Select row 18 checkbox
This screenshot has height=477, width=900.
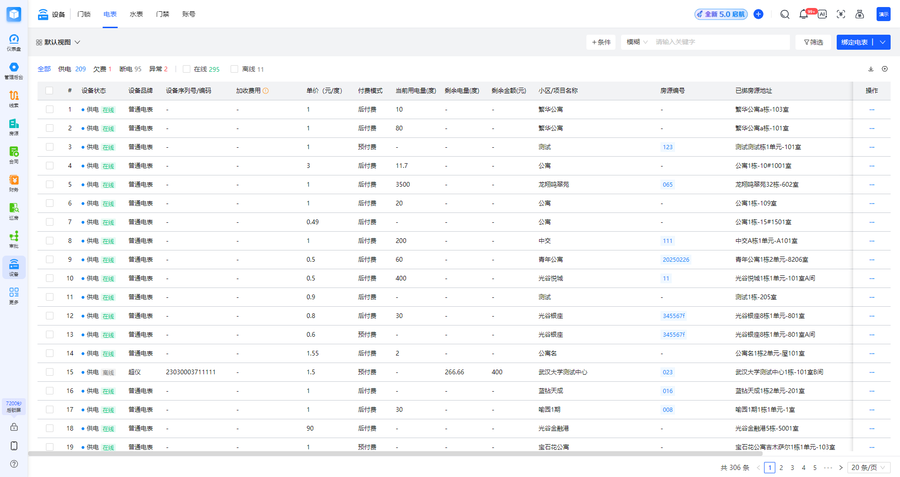click(x=49, y=428)
